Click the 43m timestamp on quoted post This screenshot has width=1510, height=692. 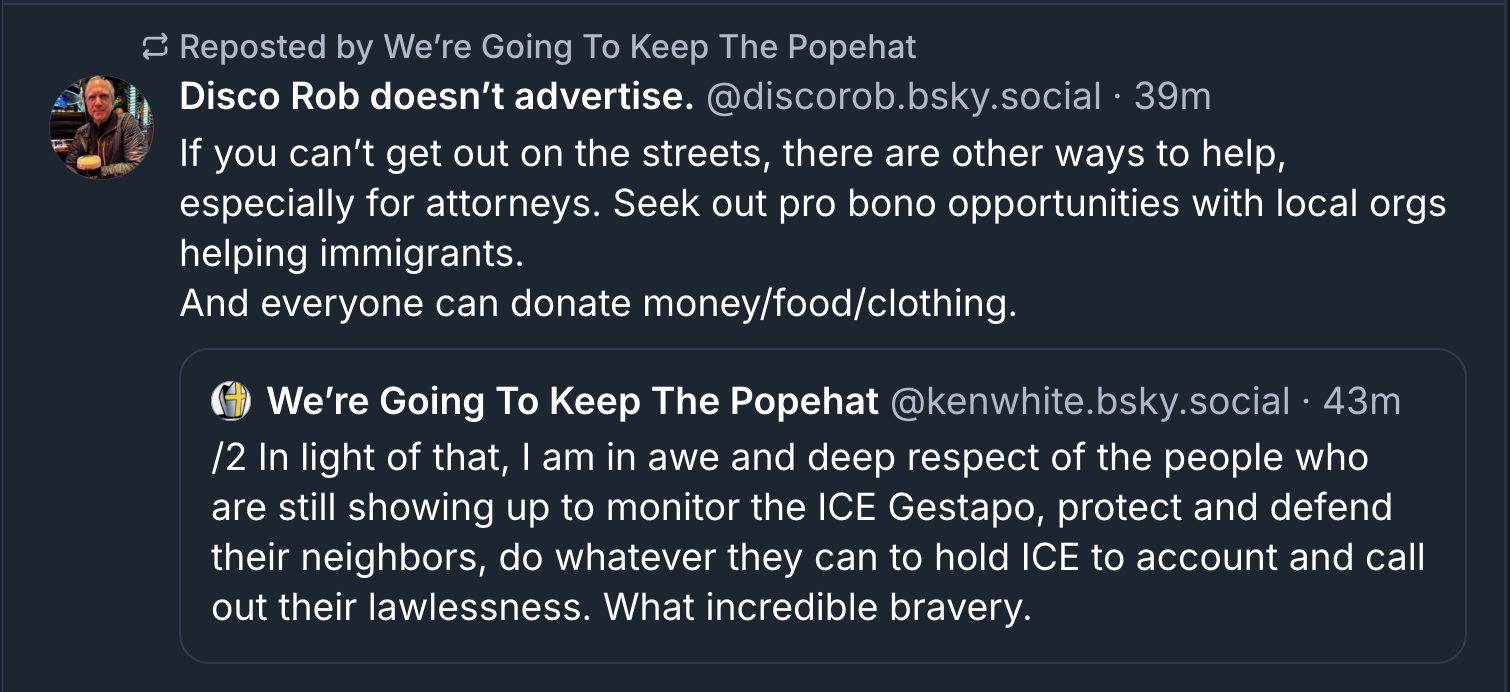coord(1361,401)
